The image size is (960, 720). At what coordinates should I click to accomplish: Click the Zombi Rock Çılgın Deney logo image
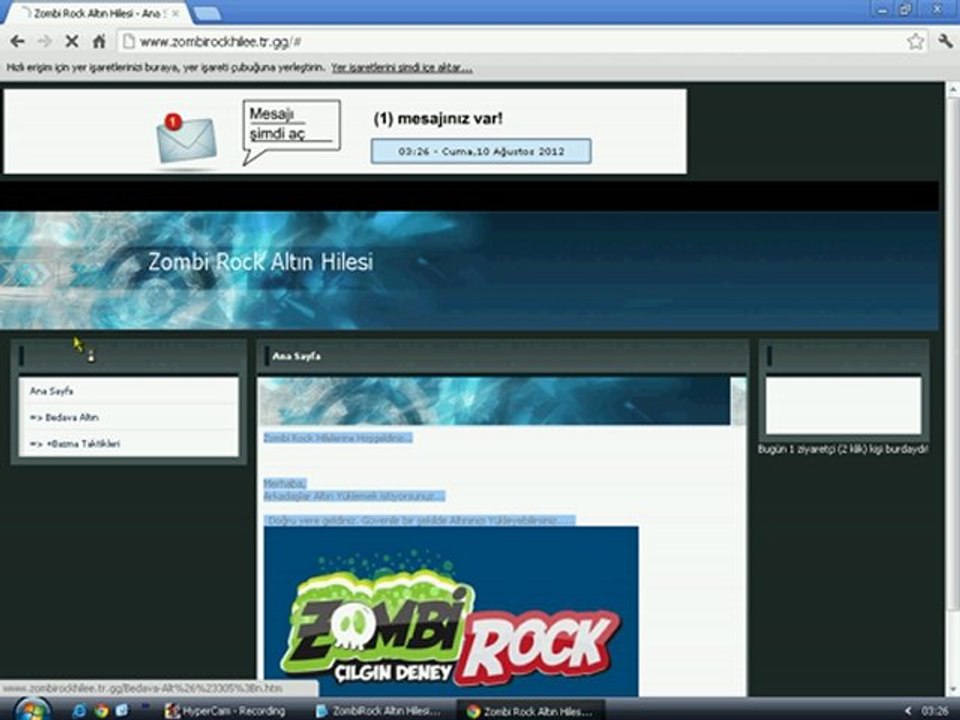click(451, 610)
